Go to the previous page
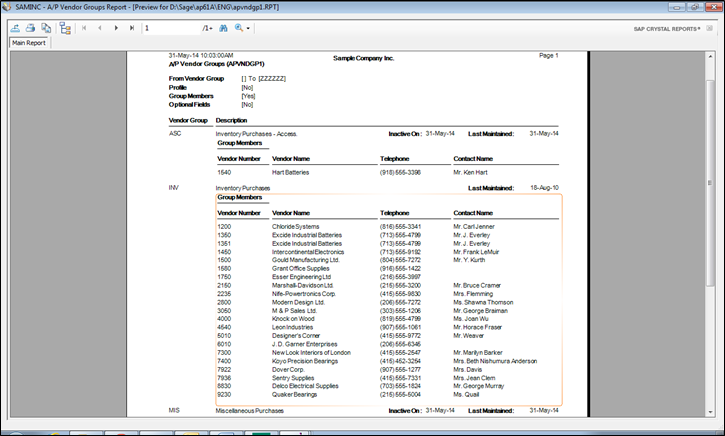The height and width of the screenshot is (436, 725). tap(100, 28)
